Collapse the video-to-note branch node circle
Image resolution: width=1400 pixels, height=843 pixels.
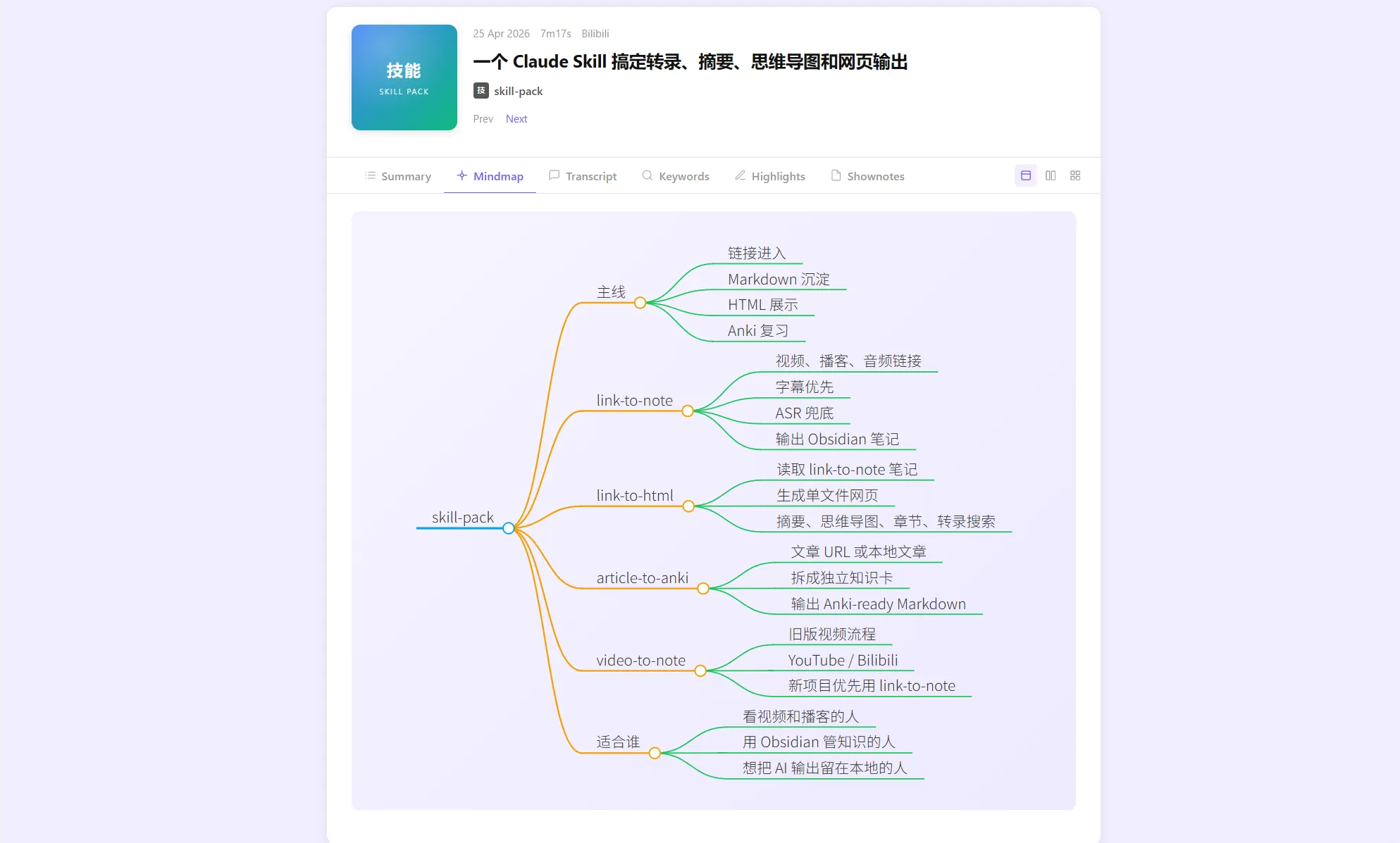pos(700,671)
